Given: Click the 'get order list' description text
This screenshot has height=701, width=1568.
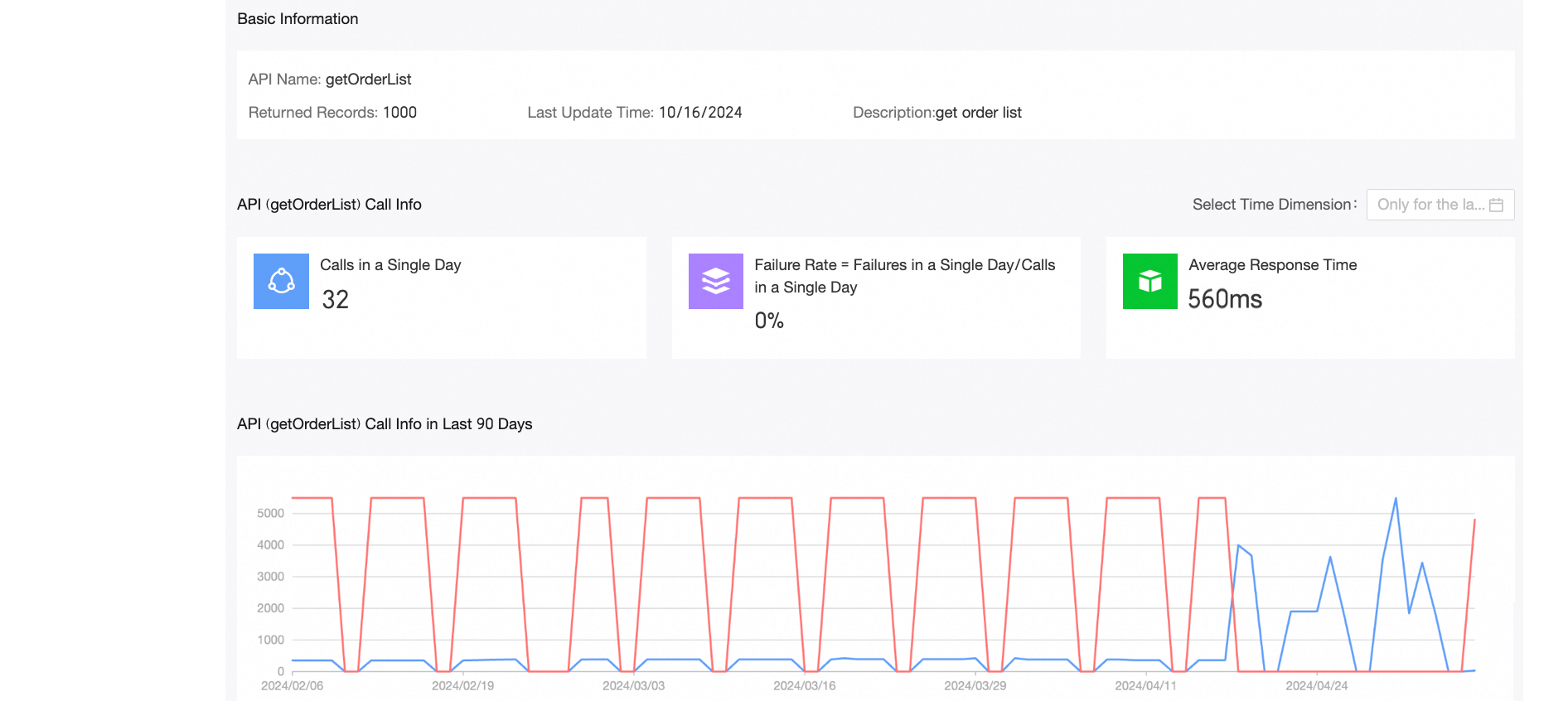Looking at the screenshot, I should (978, 113).
